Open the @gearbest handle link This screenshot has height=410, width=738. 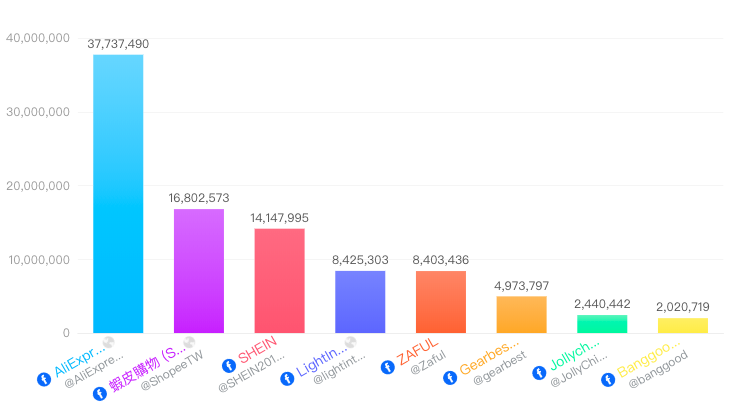(x=500, y=381)
